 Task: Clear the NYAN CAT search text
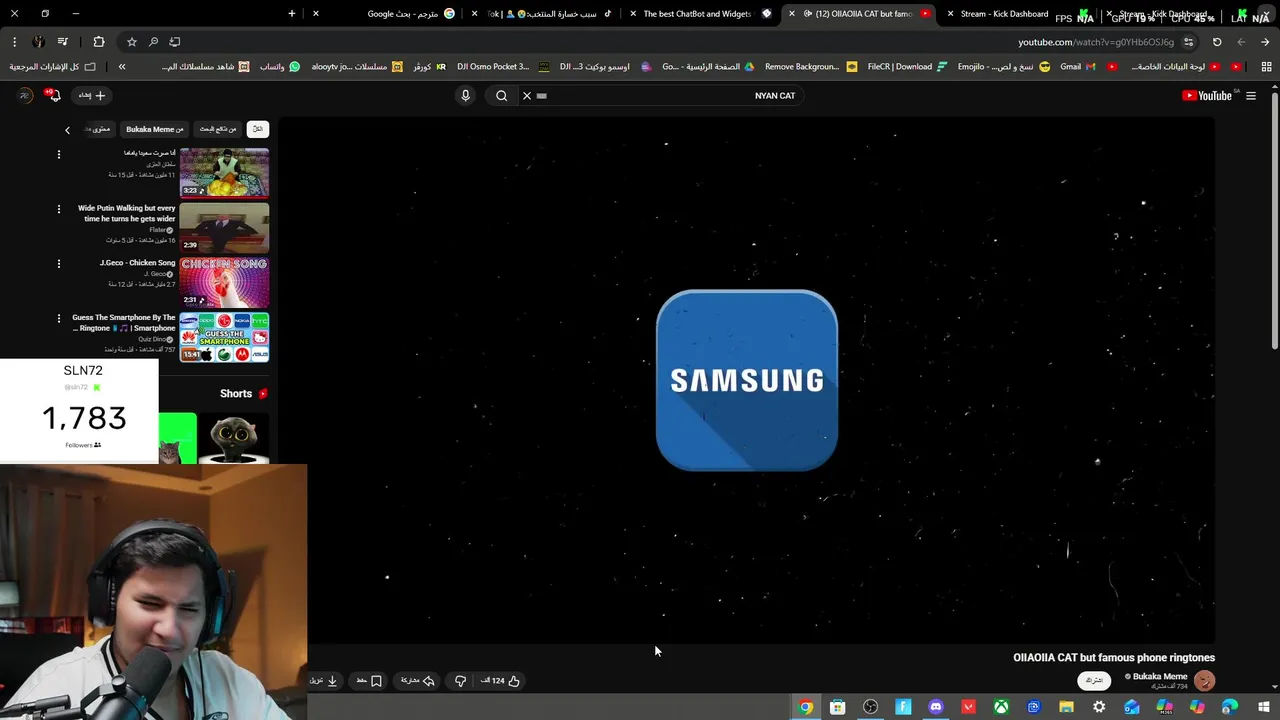(x=527, y=96)
